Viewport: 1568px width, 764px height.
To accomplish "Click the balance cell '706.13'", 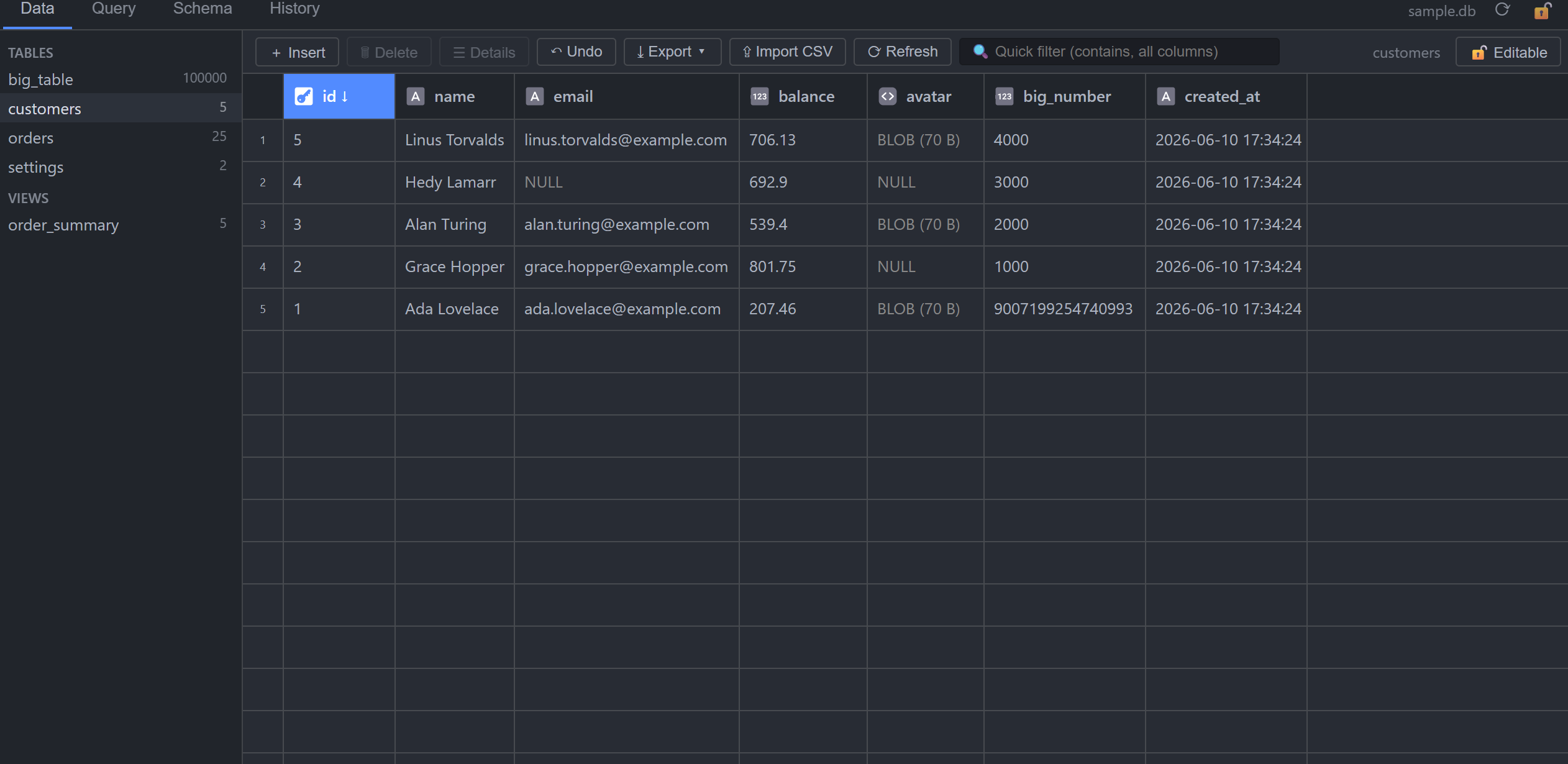I will [803, 140].
